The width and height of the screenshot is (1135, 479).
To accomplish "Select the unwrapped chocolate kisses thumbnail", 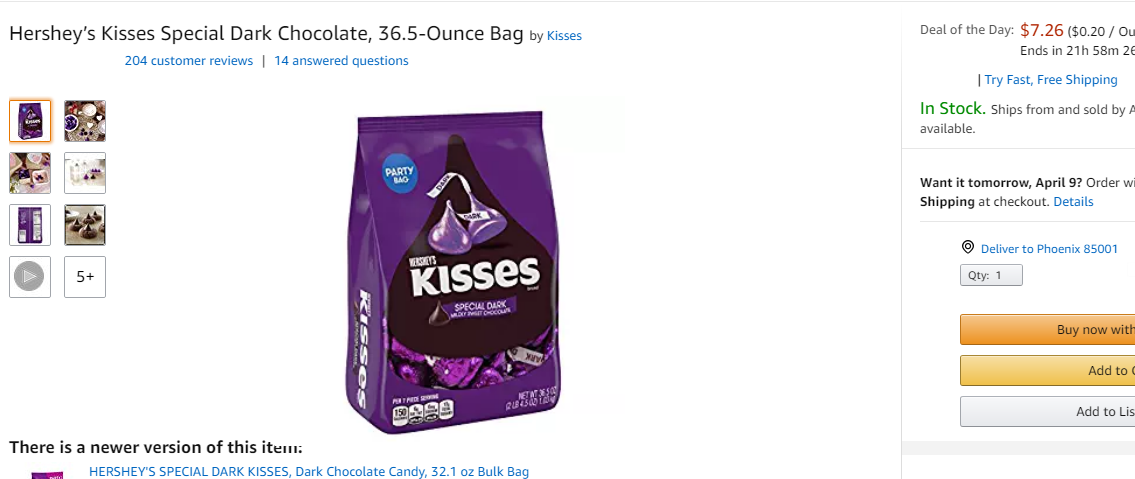I will (x=85, y=225).
